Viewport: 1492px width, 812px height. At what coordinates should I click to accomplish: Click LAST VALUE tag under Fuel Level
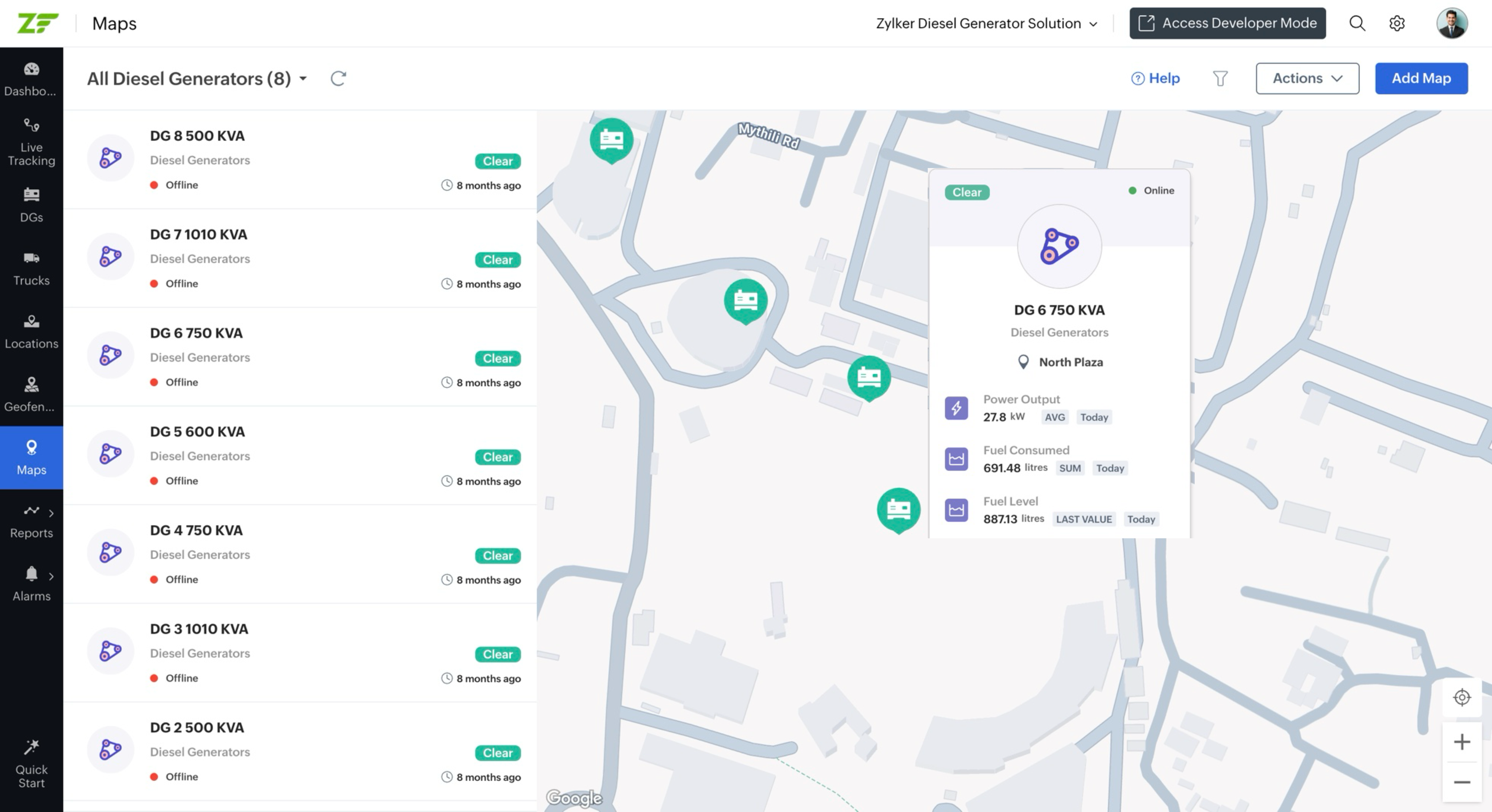[1084, 519]
